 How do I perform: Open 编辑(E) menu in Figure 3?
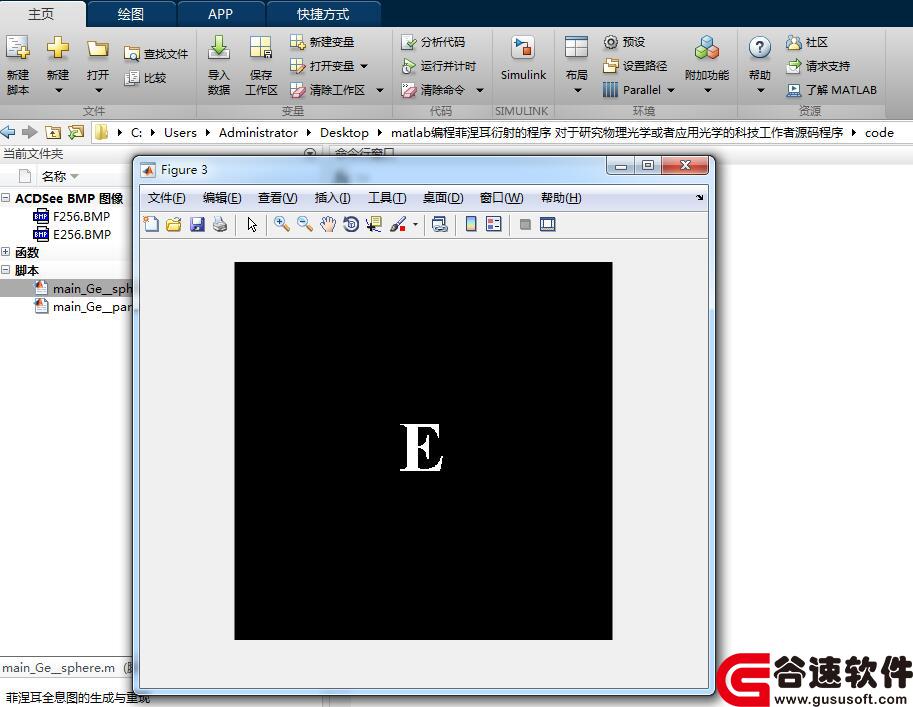point(222,198)
